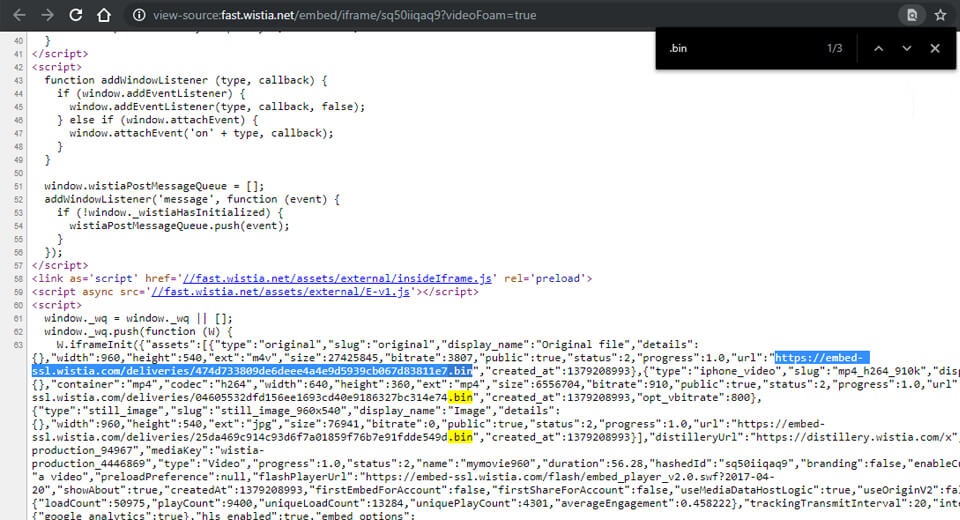Jump to next '.bin' search match
960x520 pixels.
point(906,48)
